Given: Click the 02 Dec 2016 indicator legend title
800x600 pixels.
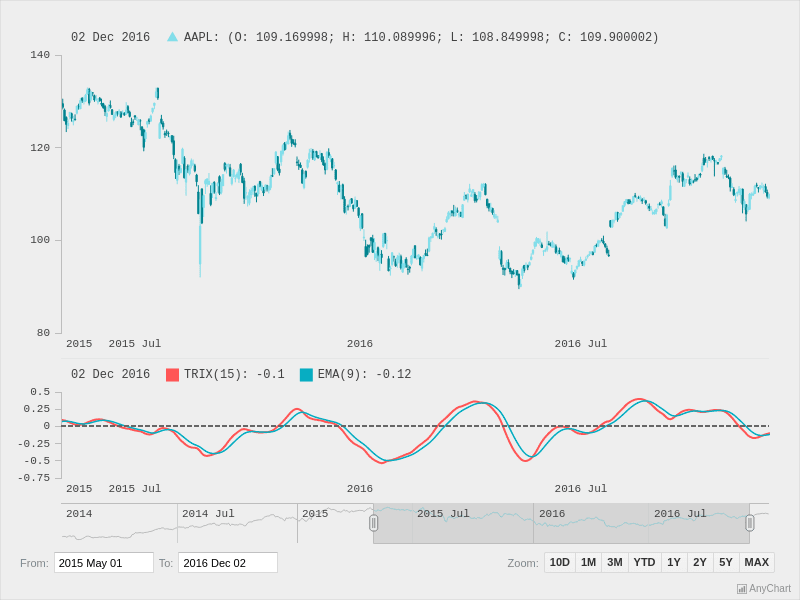Looking at the screenshot, I should [x=110, y=374].
